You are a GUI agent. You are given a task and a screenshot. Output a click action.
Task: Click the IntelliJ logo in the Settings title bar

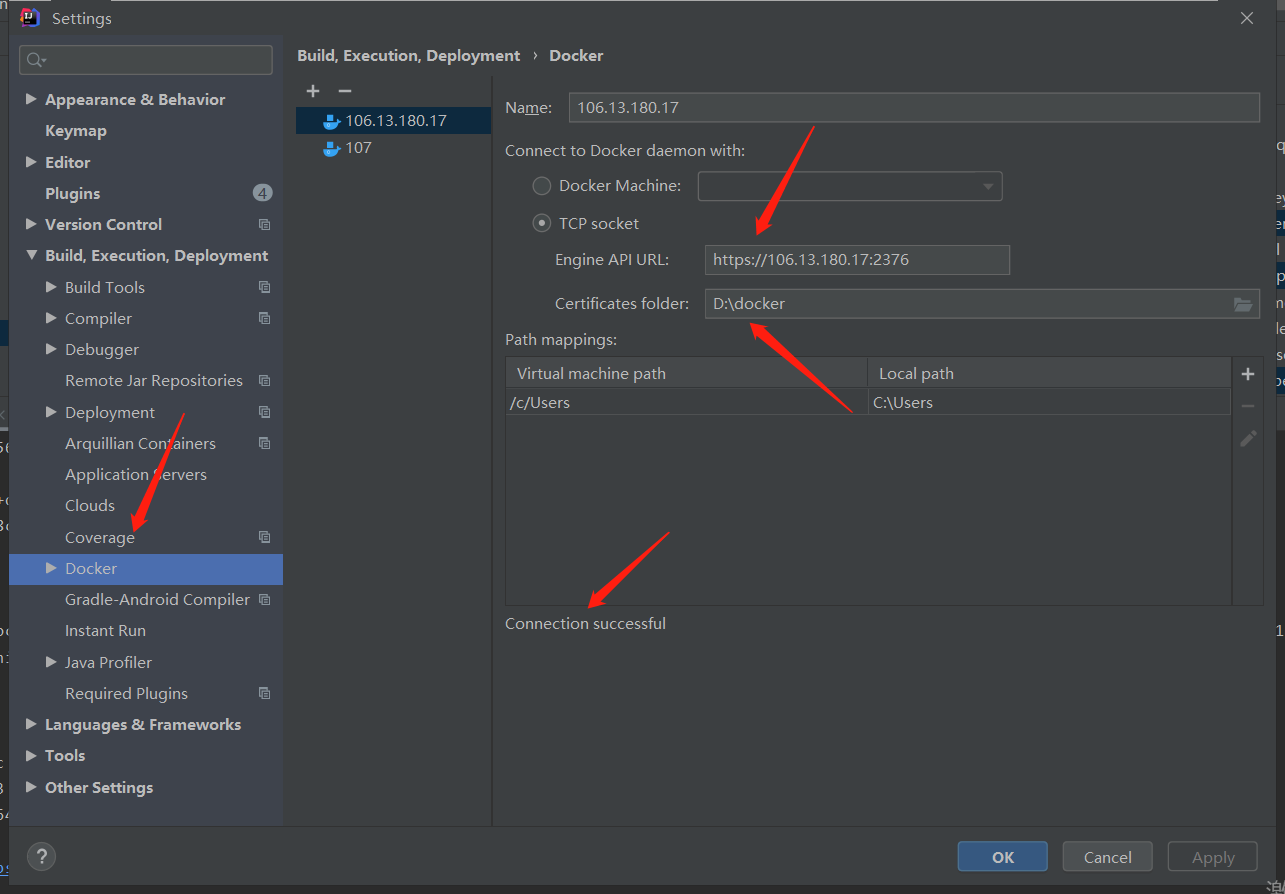pos(30,18)
